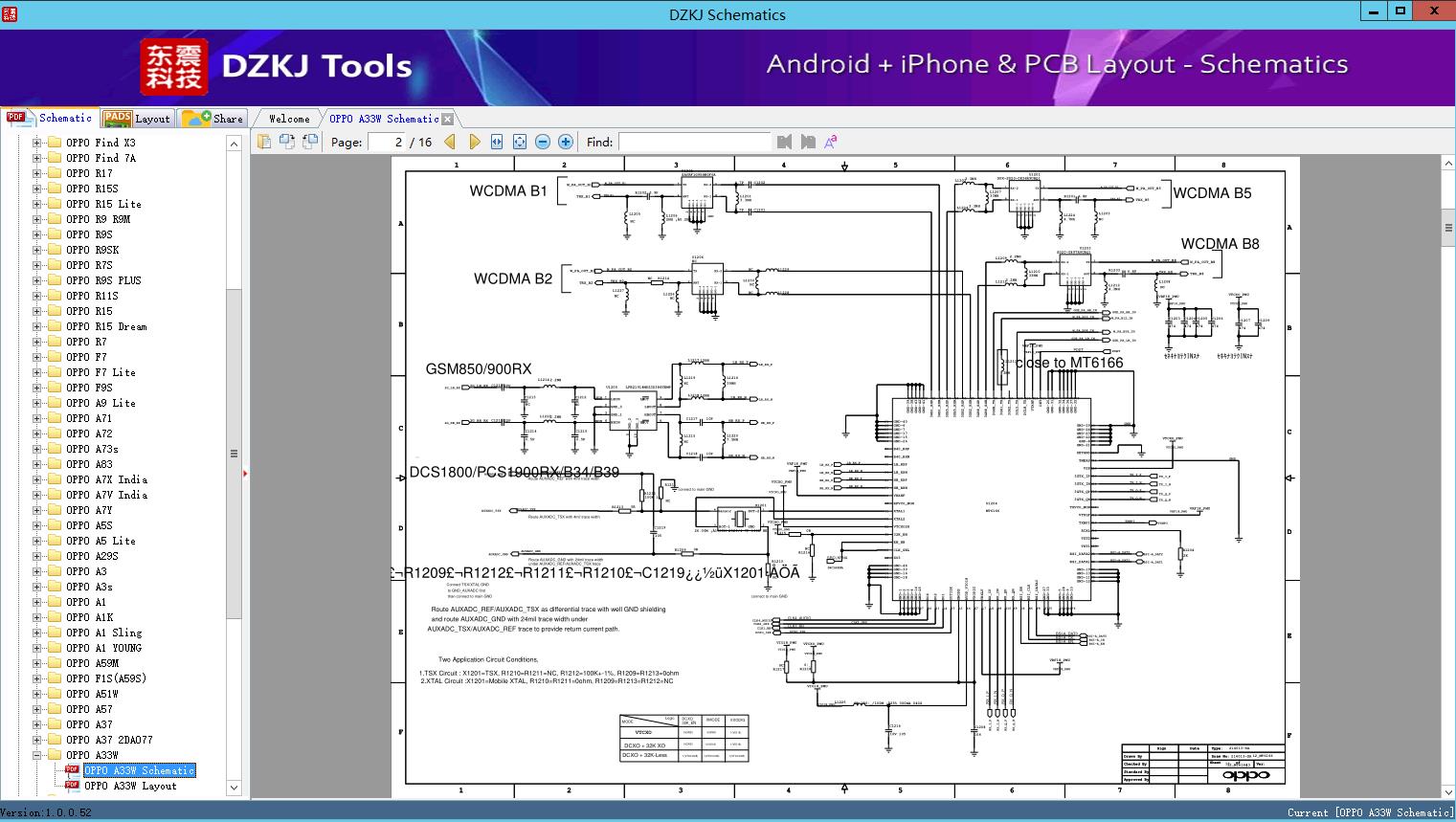Click the tree panel scroll down arrow
Image resolution: width=1456 pixels, height=822 pixels.
pos(234,788)
